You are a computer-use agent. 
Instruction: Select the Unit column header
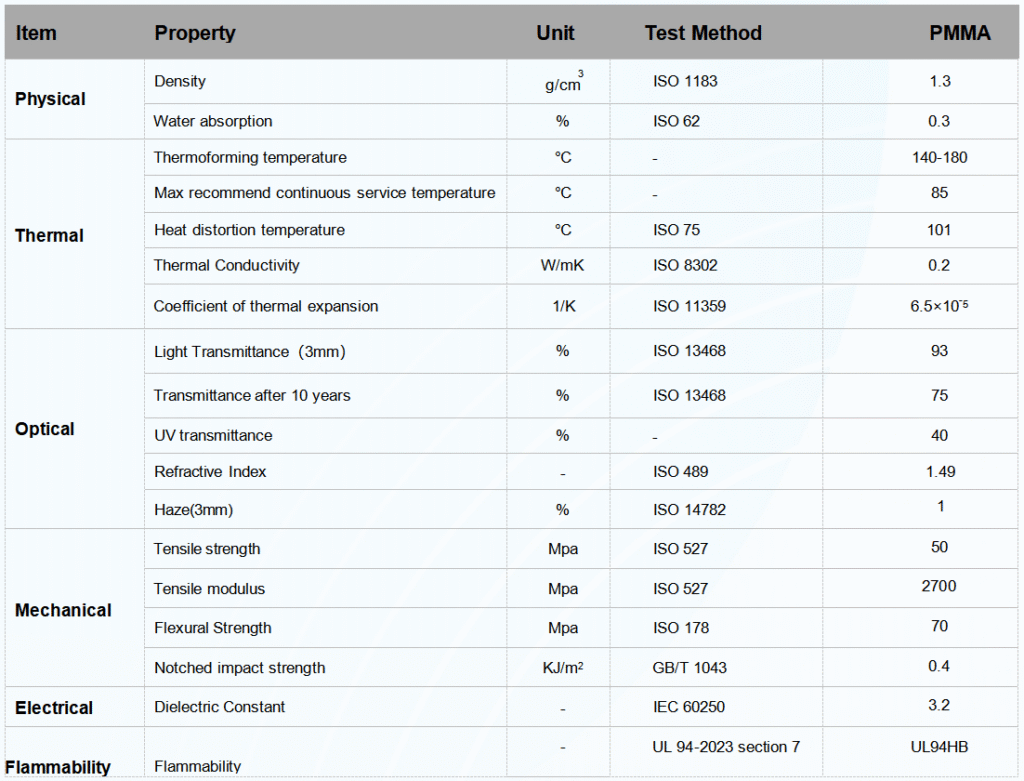[555, 33]
